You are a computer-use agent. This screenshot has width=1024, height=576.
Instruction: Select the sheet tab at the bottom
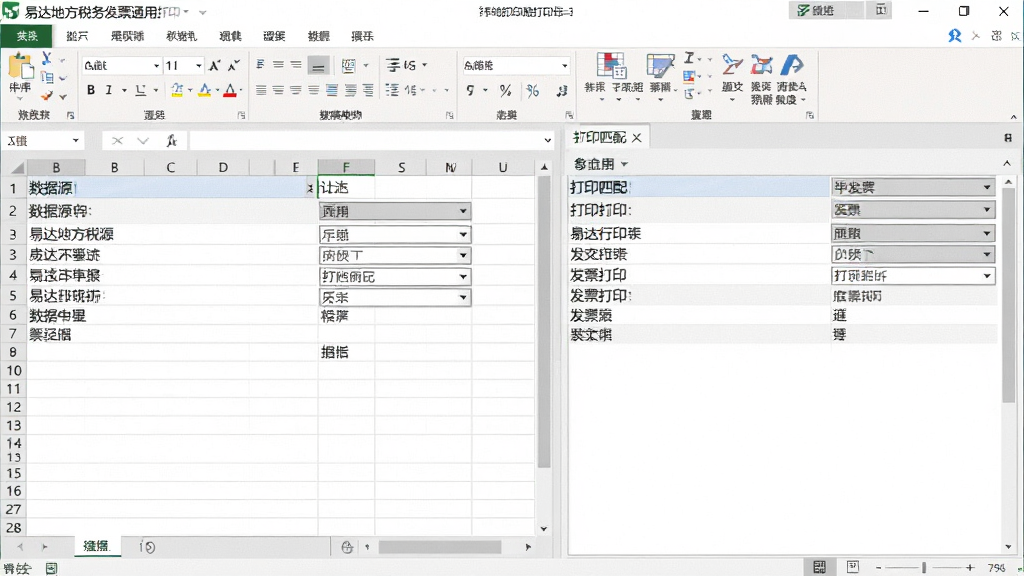pyautogui.click(x=96, y=546)
